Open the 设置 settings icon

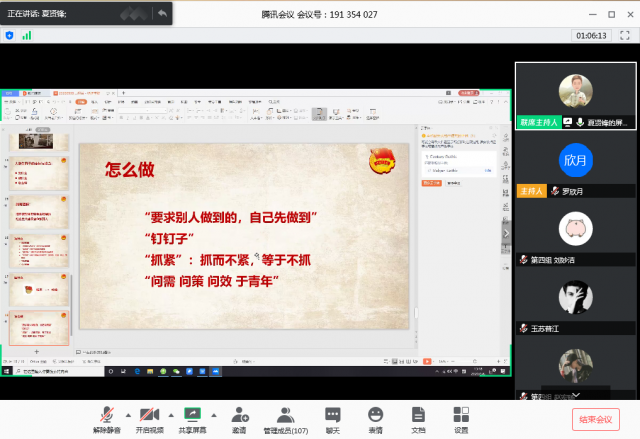[x=461, y=415]
